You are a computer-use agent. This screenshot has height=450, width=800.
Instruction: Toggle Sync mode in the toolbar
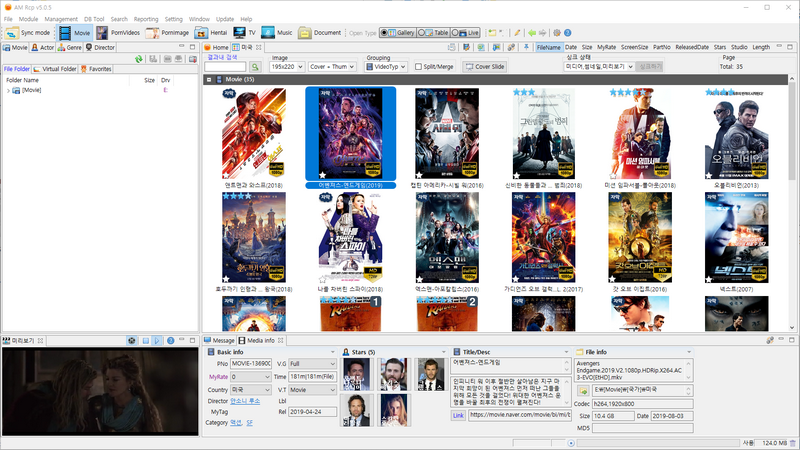point(28,33)
